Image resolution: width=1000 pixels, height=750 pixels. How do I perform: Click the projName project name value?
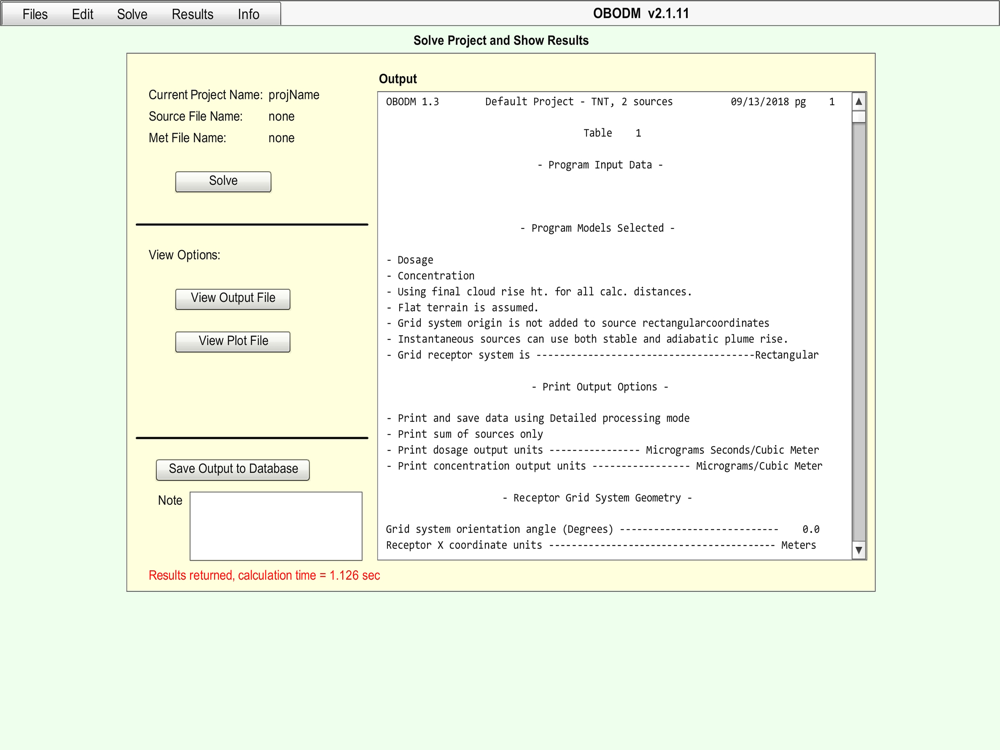(294, 95)
